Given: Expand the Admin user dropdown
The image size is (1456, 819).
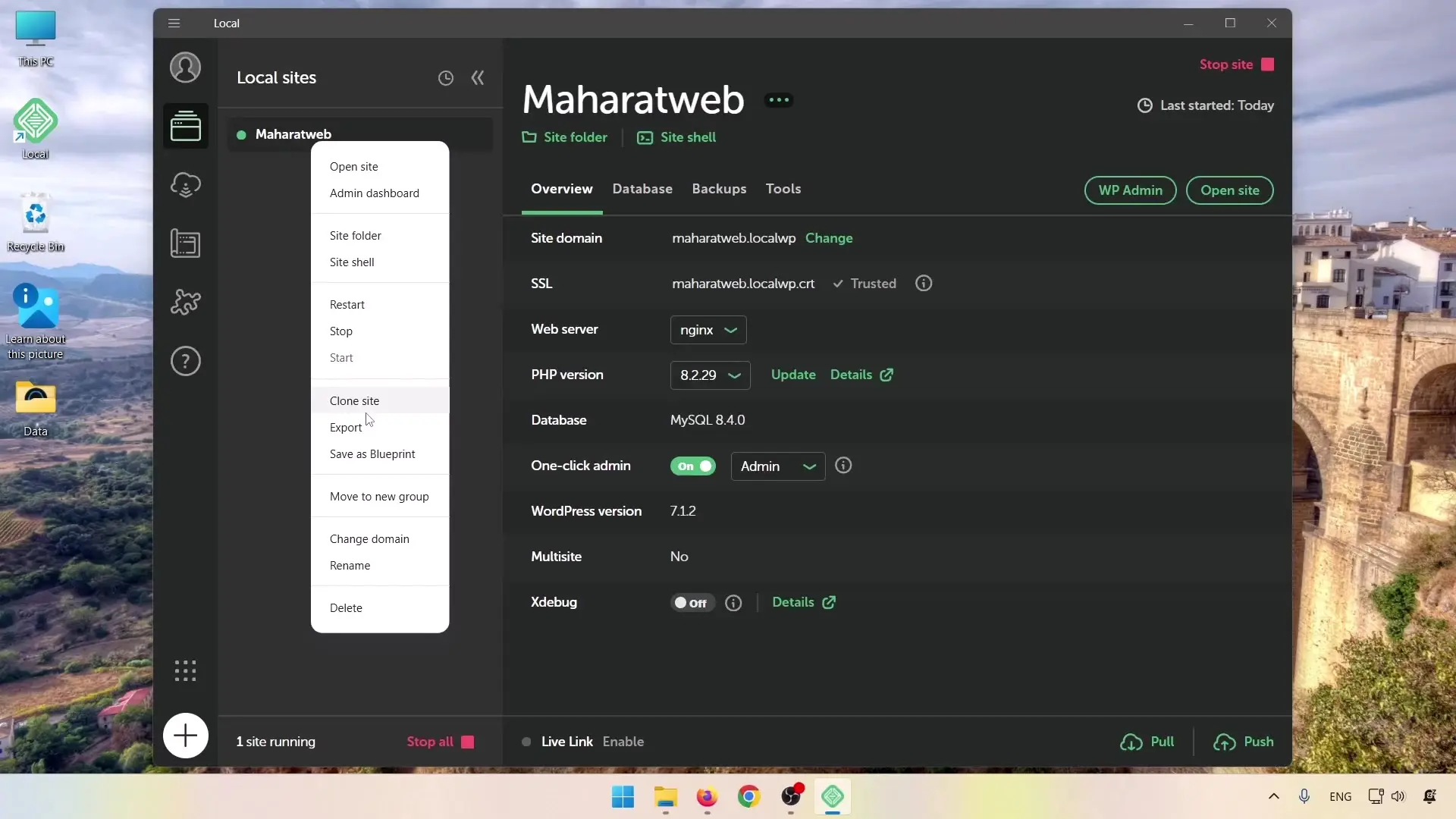Looking at the screenshot, I should point(778,466).
